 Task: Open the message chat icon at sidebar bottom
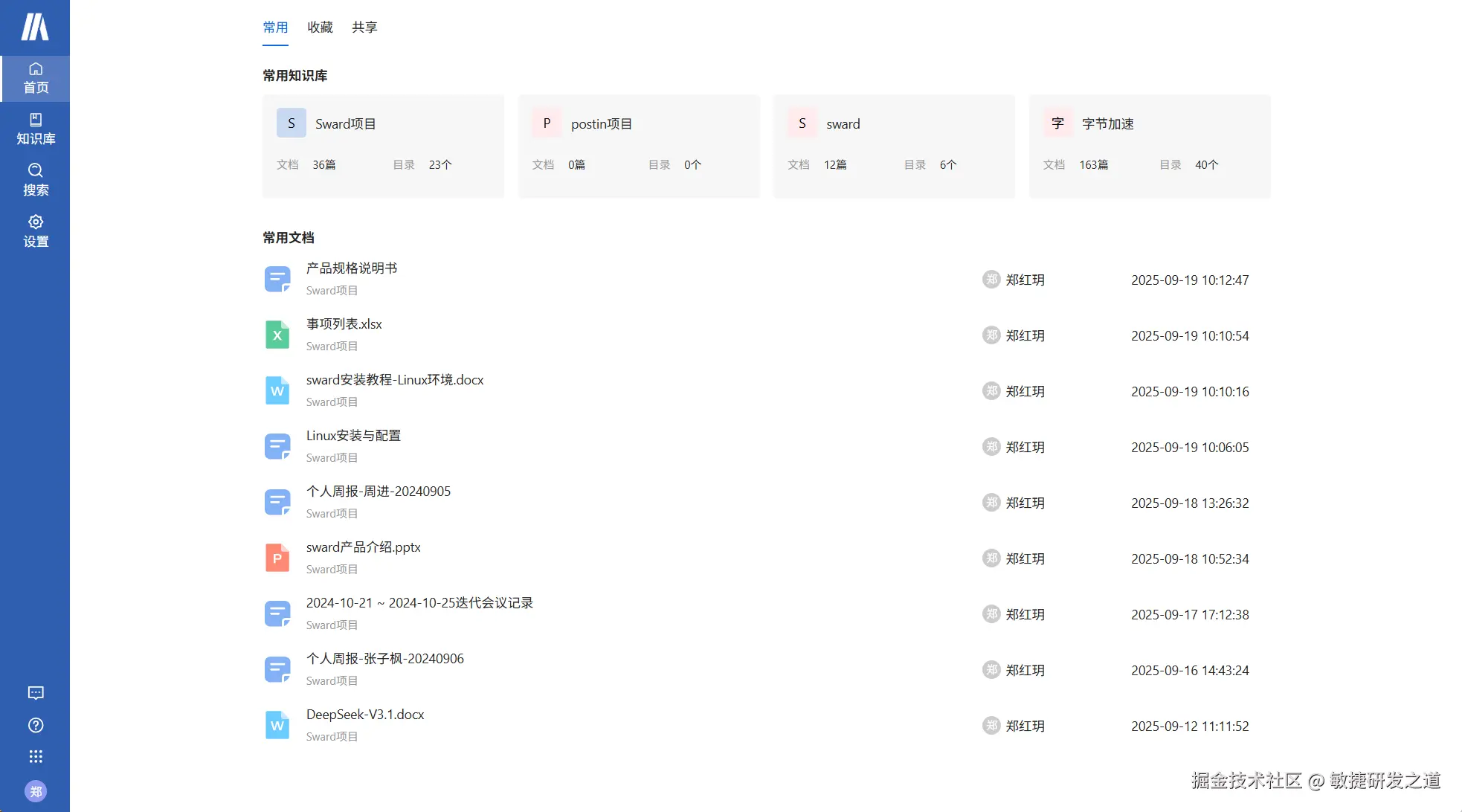pyautogui.click(x=35, y=693)
